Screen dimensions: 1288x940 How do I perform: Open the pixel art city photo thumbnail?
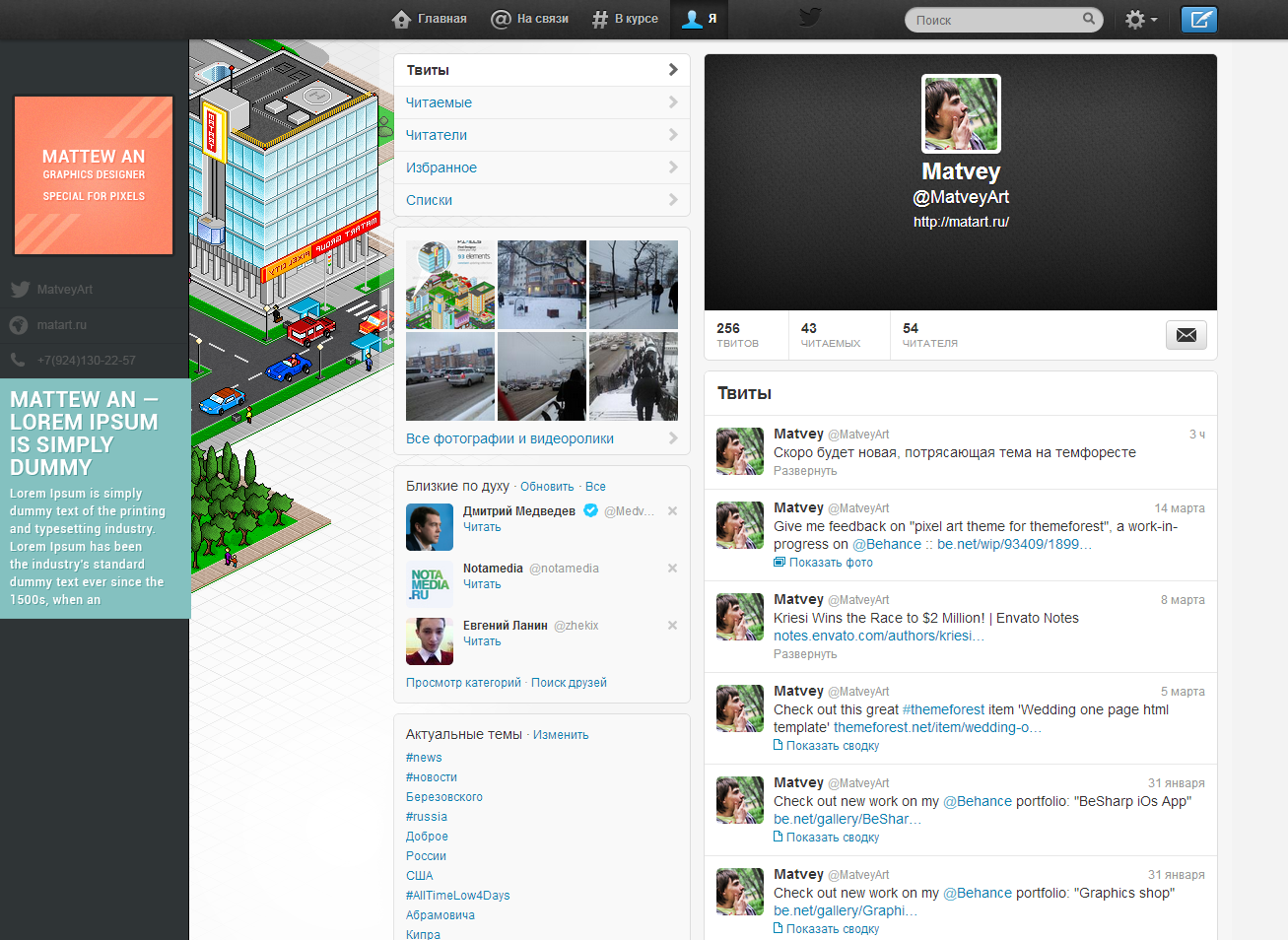[x=450, y=285]
